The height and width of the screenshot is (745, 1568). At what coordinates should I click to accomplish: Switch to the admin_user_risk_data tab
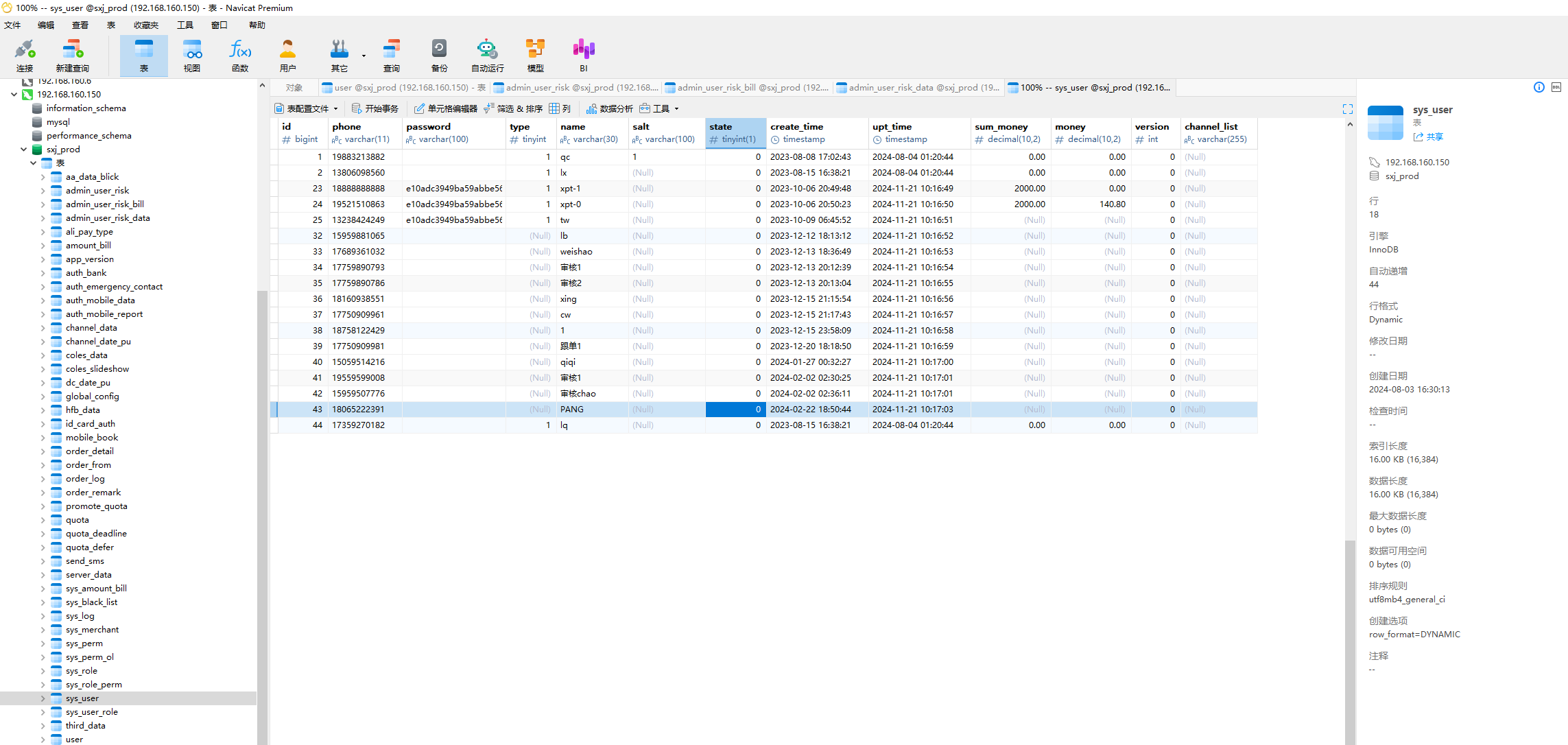pos(918,88)
